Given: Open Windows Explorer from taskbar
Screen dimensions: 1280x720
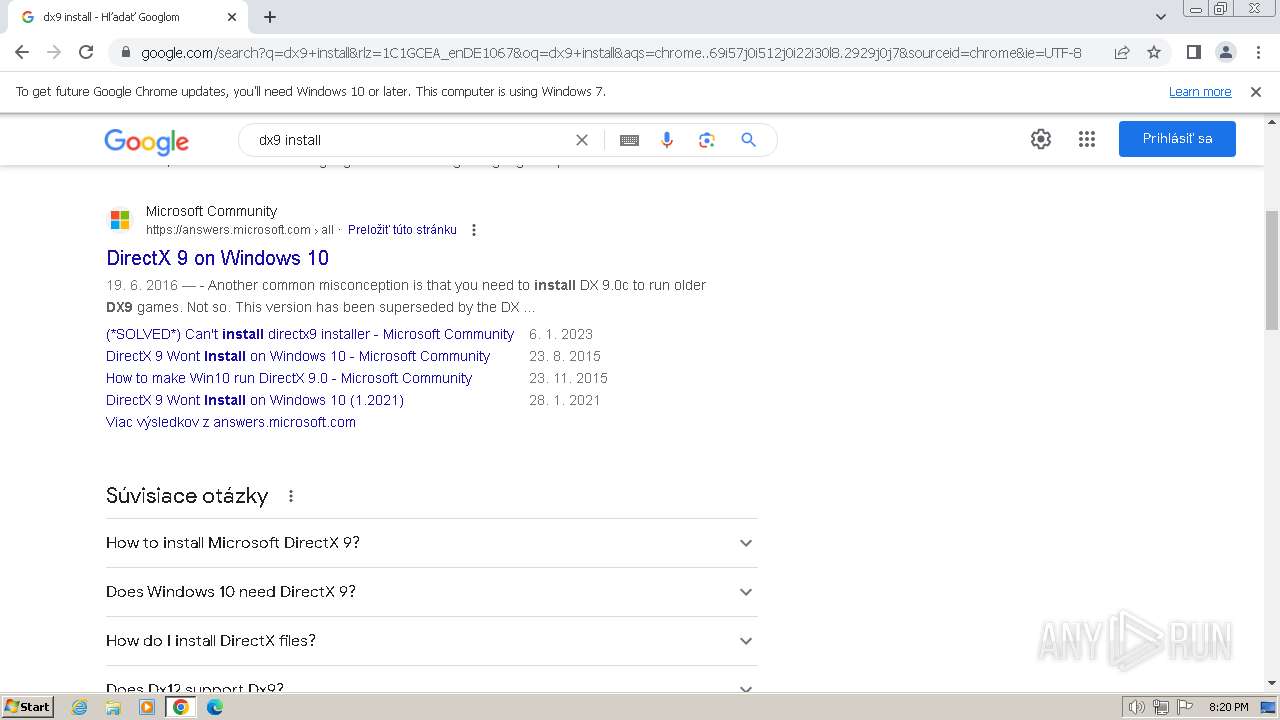Looking at the screenshot, I should pyautogui.click(x=113, y=707).
